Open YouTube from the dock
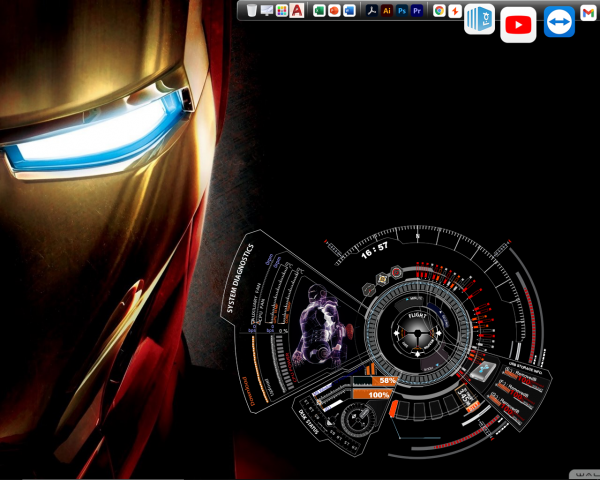Viewport: 600px width, 480px height. tap(518, 25)
